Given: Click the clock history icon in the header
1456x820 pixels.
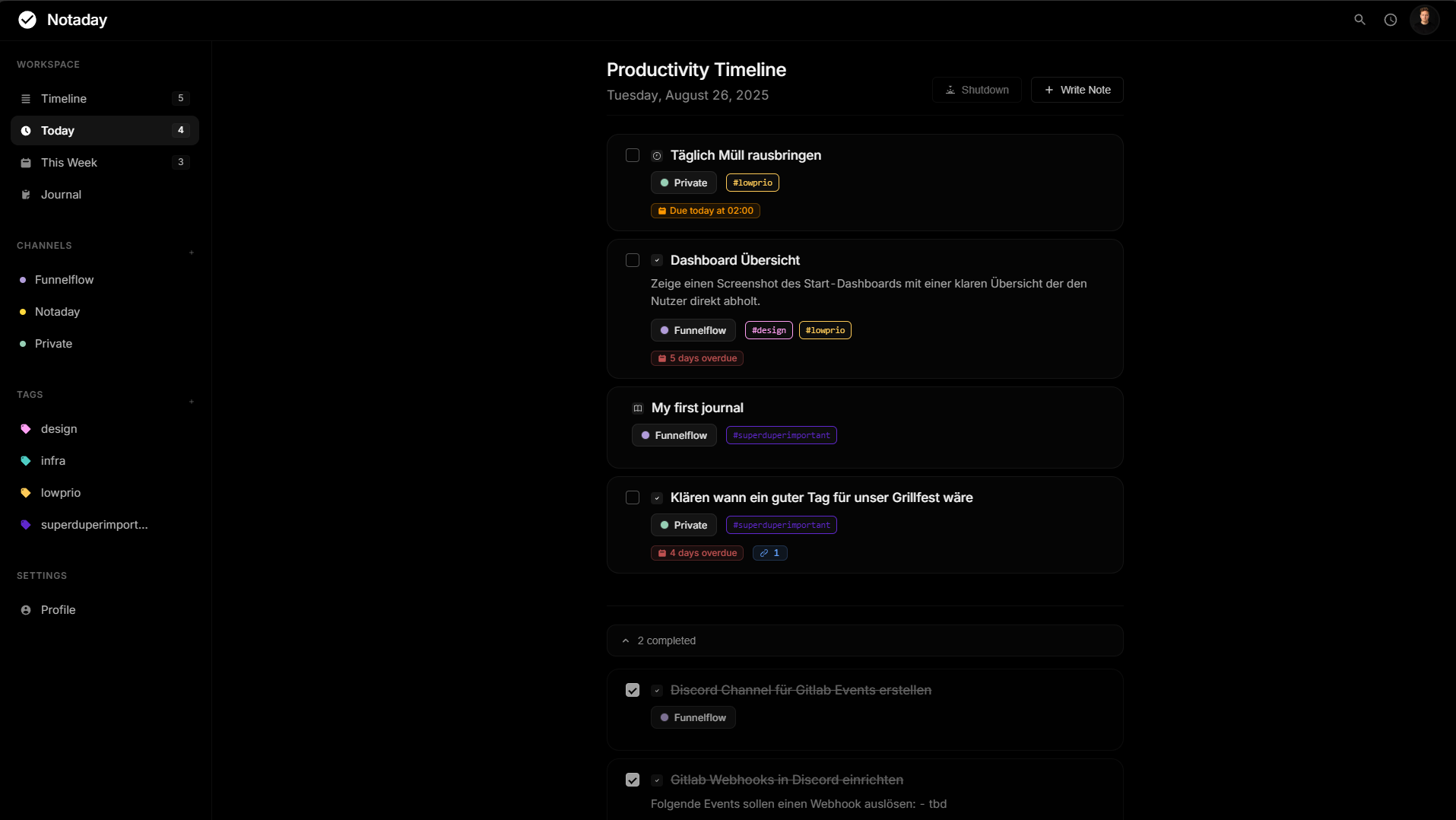Looking at the screenshot, I should pos(1390,20).
